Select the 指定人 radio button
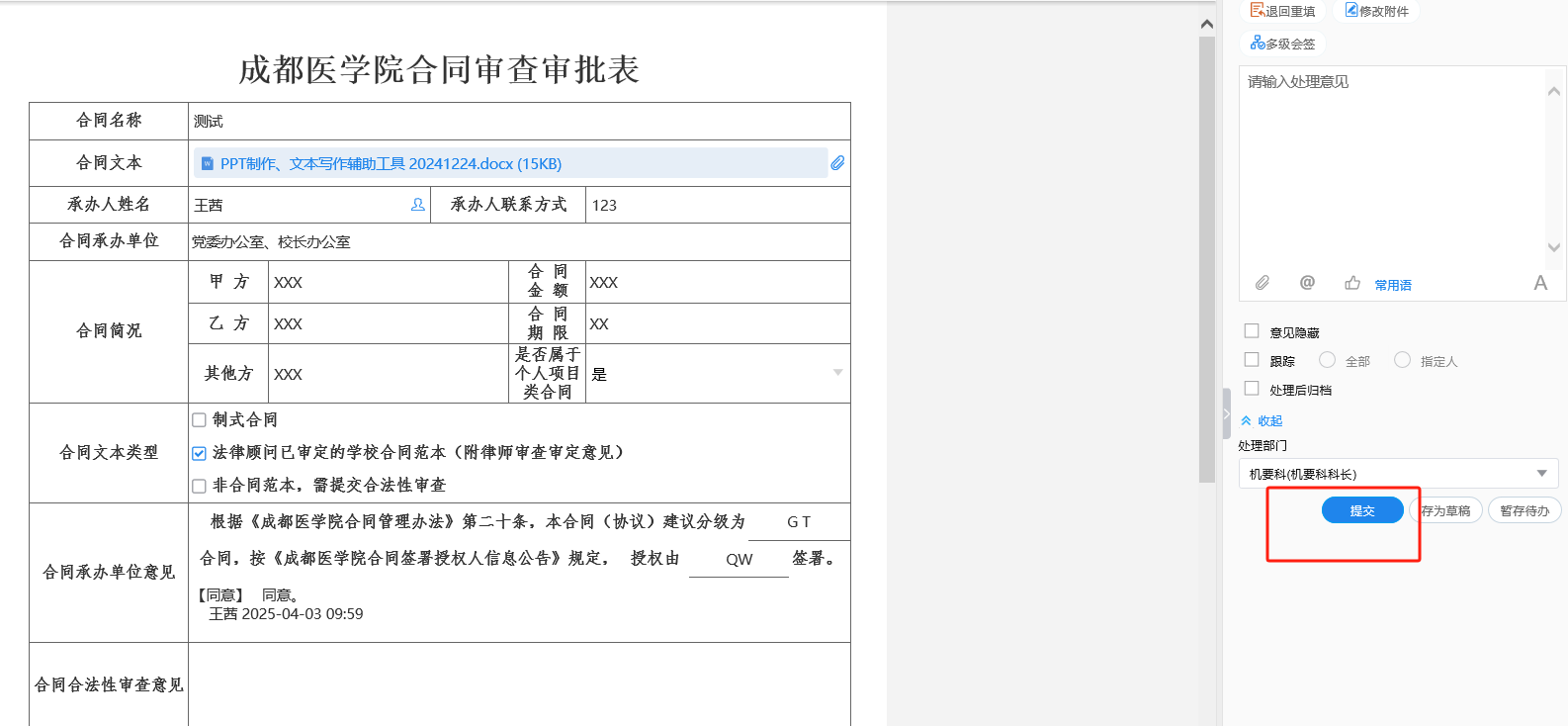Image resolution: width=1568 pixels, height=726 pixels. pos(1402,360)
